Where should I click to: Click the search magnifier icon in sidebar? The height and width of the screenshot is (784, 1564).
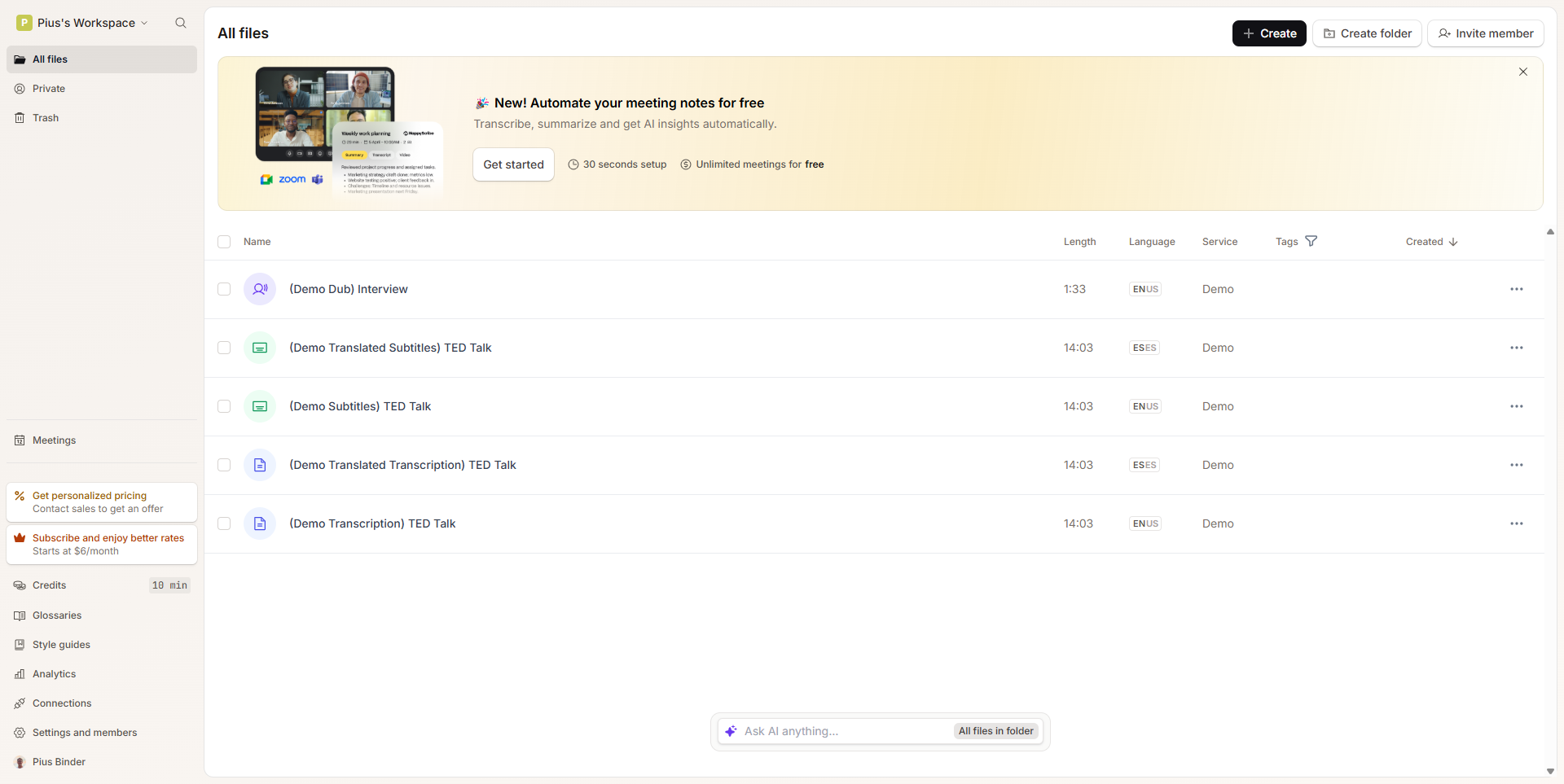[181, 23]
